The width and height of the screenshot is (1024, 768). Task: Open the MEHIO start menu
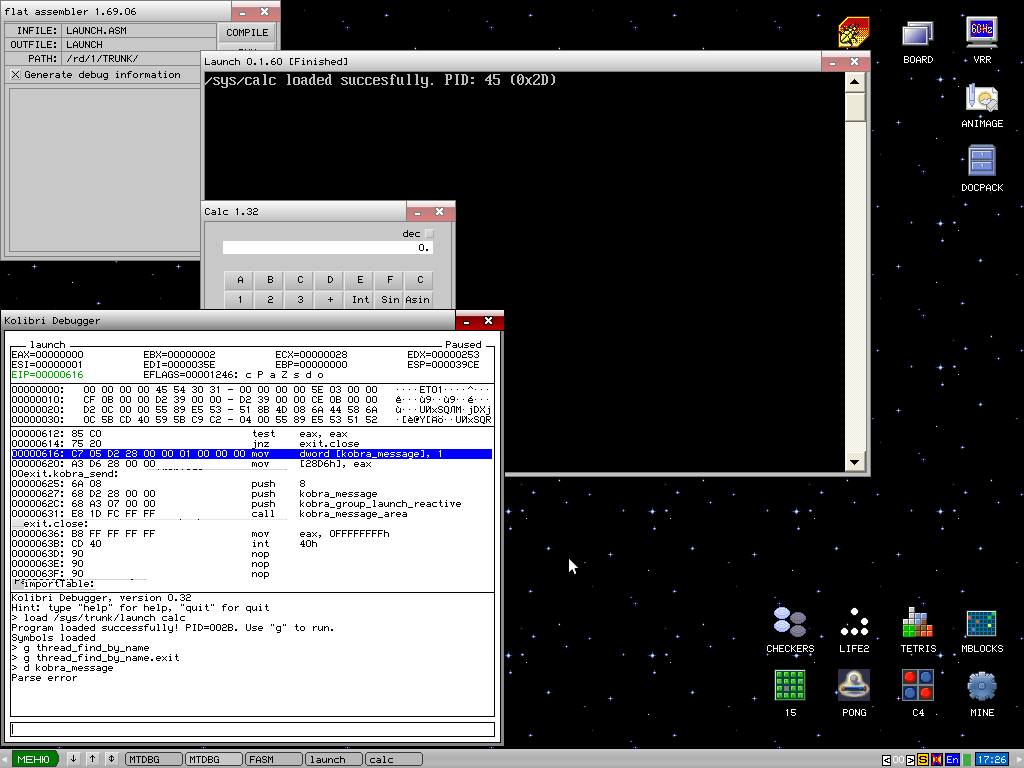tap(33, 760)
